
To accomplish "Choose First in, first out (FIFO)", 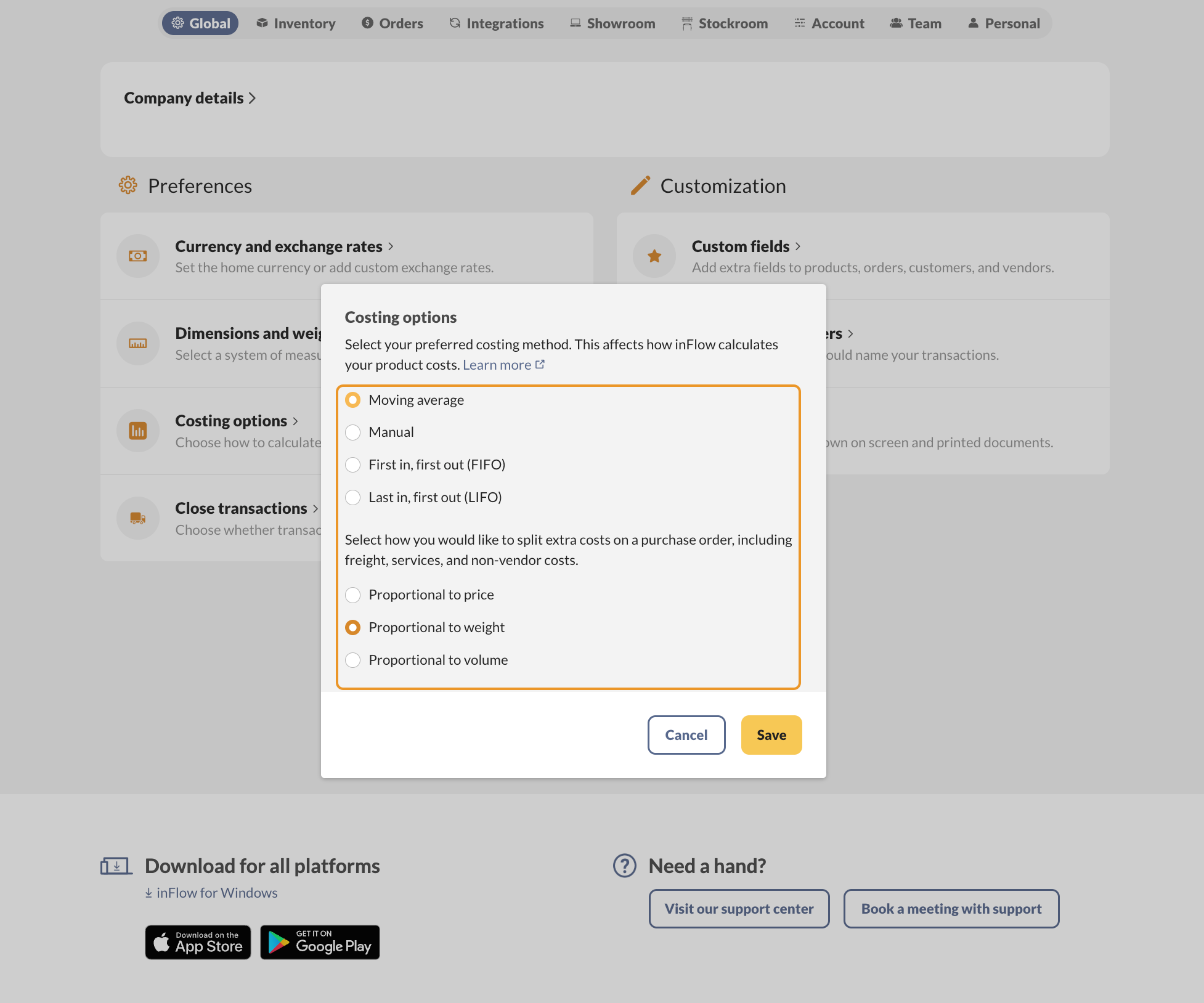I will pyautogui.click(x=352, y=465).
